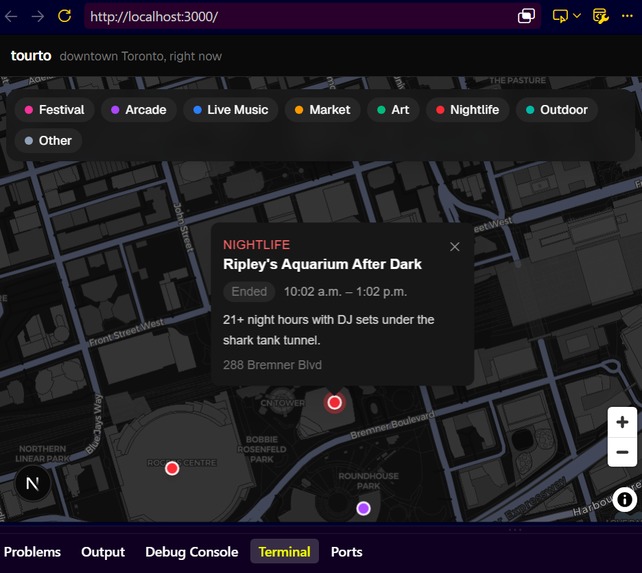Open the map attribution info icon
The width and height of the screenshot is (642, 573).
pos(624,500)
